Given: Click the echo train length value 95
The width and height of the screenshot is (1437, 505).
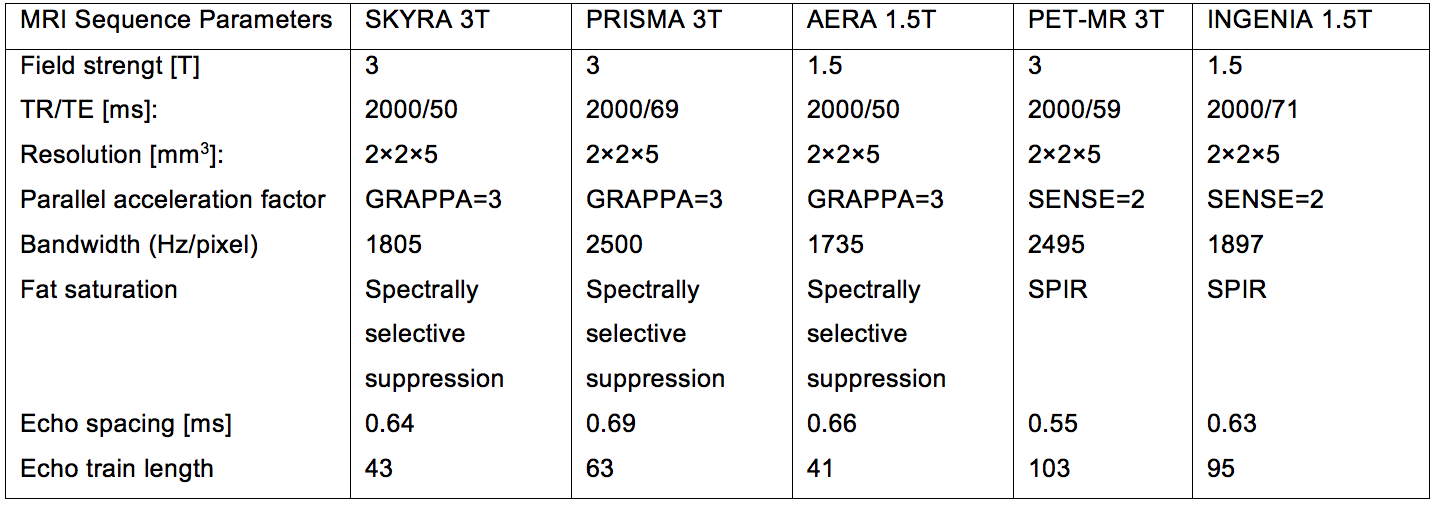Looking at the screenshot, I should pos(1221,468).
